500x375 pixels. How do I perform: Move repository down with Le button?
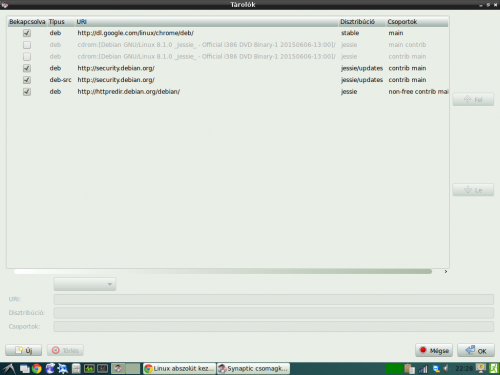pos(473,190)
